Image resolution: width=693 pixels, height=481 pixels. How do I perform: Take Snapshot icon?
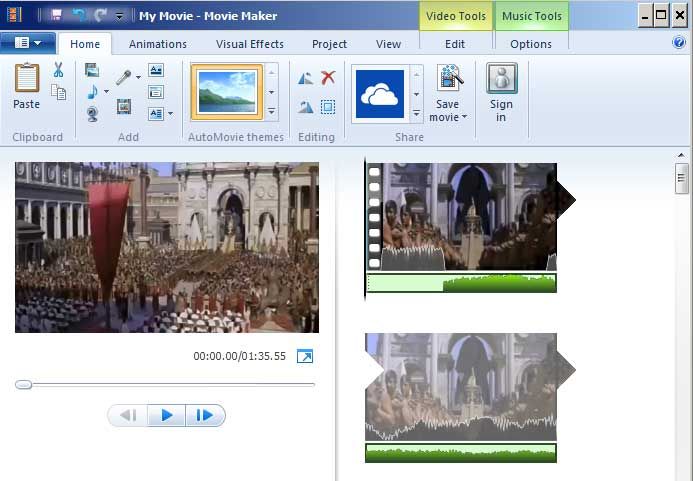click(124, 107)
